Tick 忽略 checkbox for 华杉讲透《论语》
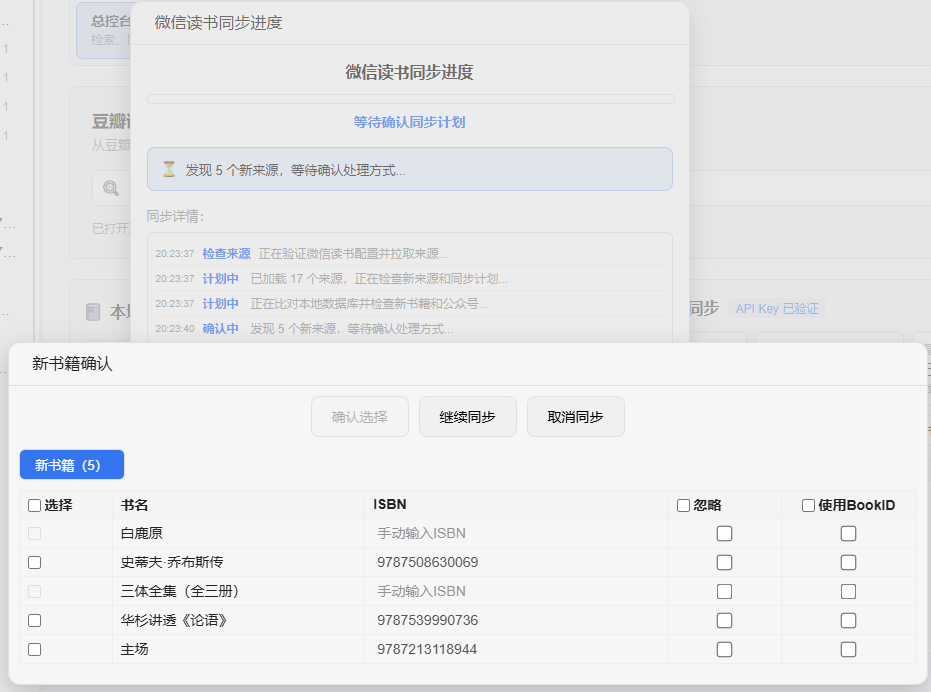 pyautogui.click(x=724, y=621)
